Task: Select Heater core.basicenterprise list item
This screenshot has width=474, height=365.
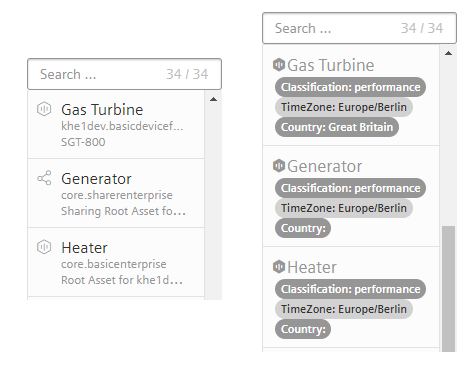Action: coord(116,262)
